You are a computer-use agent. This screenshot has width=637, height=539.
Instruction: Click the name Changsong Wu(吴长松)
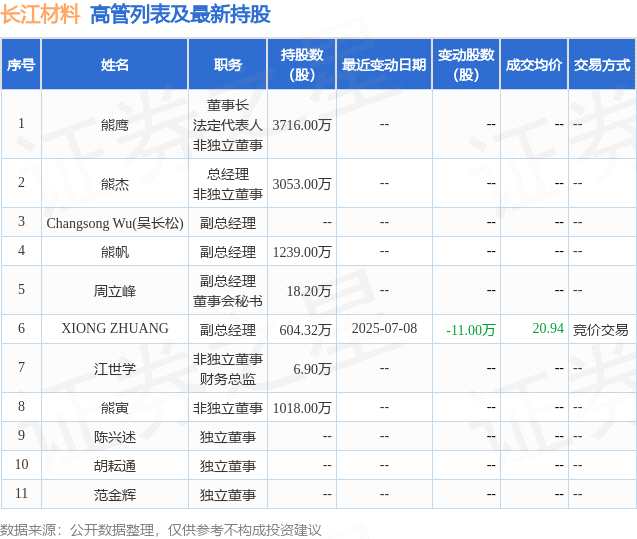point(115,223)
